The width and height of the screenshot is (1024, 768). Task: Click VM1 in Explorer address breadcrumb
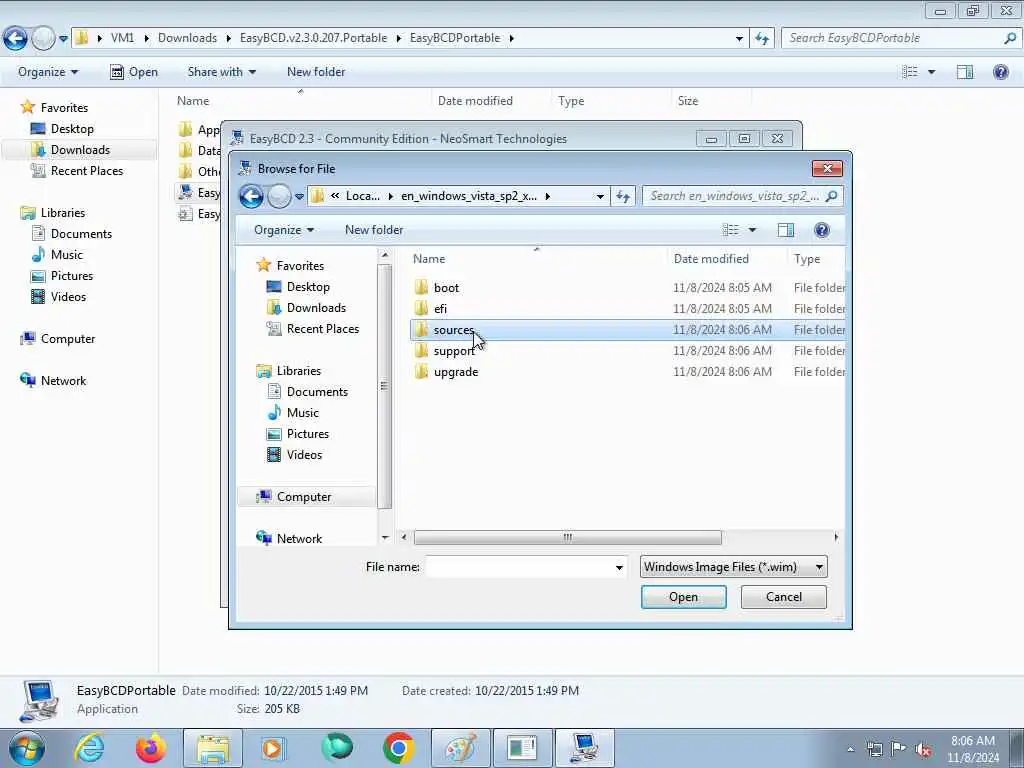[x=122, y=38]
